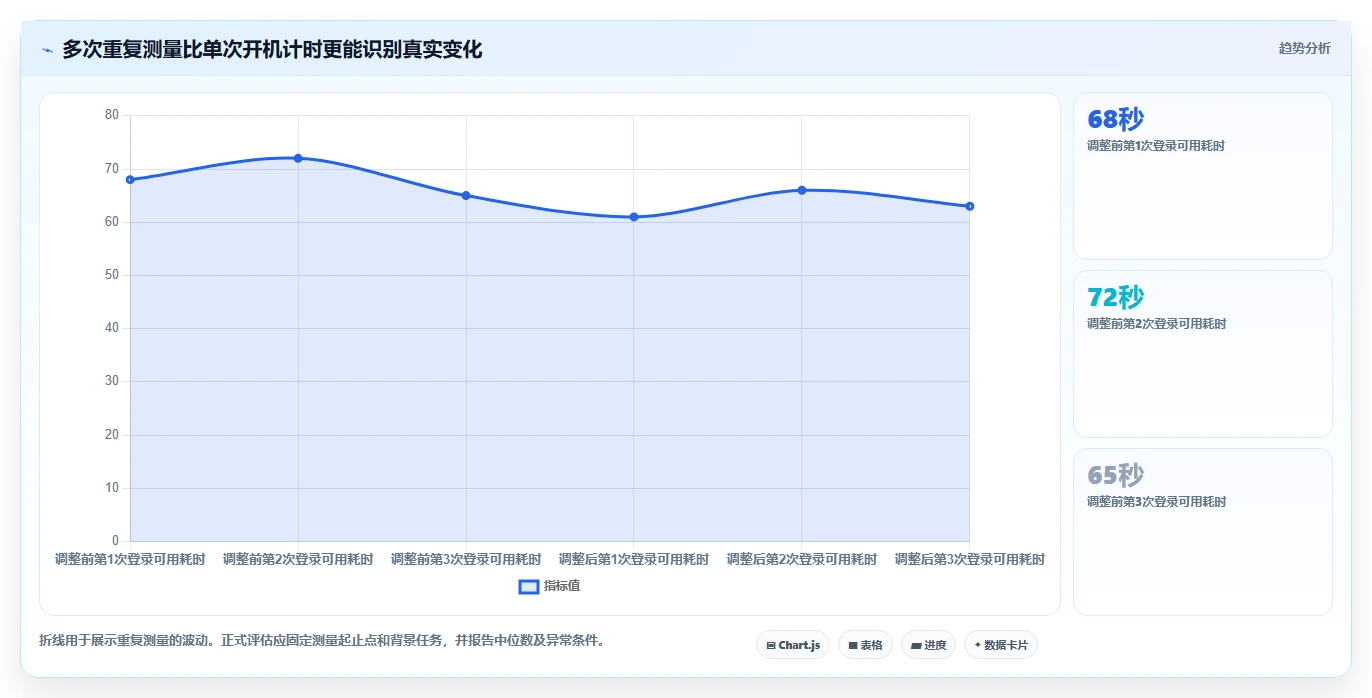Click the y-axis value 30
Image resolution: width=1372 pixels, height=698 pixels.
112,381
